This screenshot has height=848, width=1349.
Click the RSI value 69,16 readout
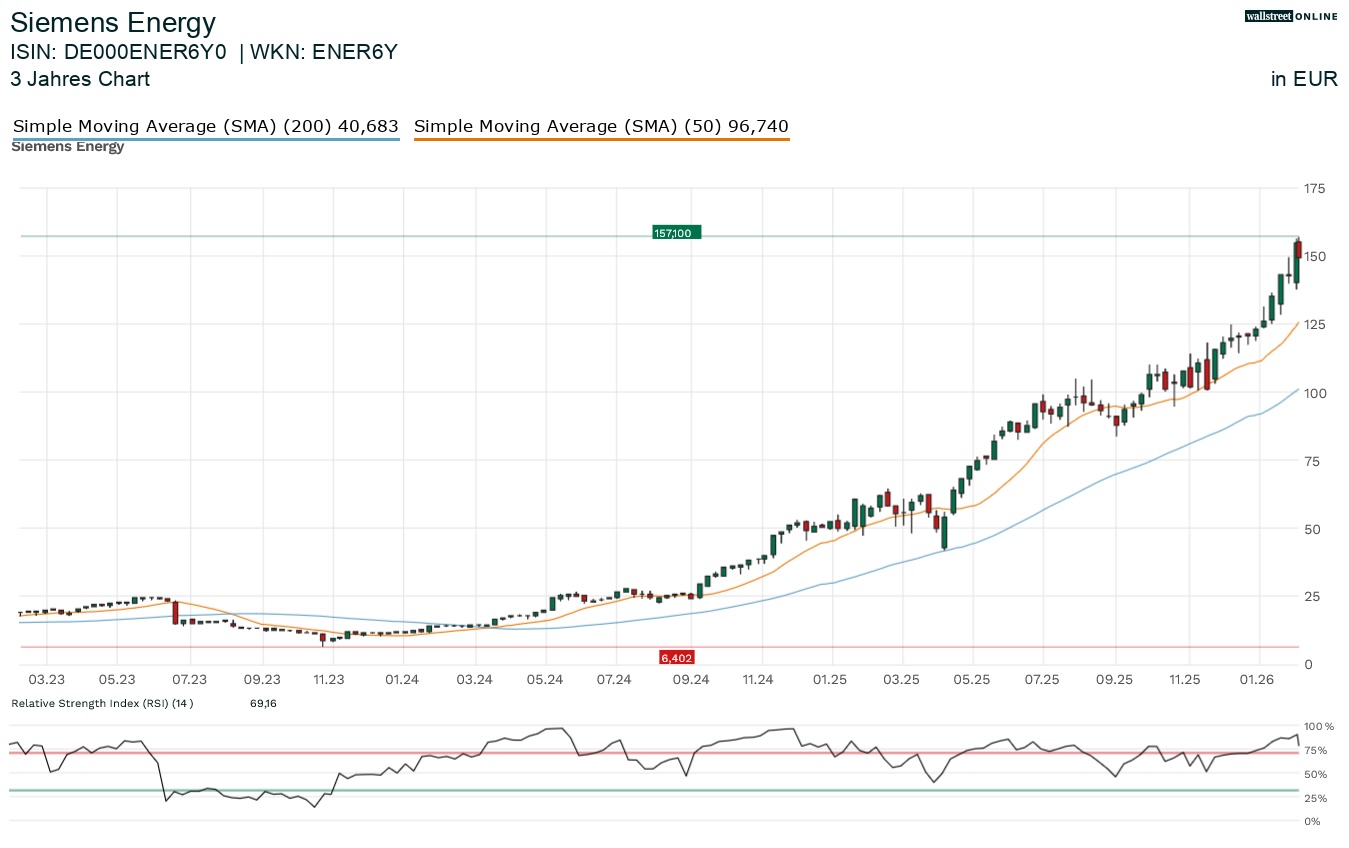[x=262, y=703]
